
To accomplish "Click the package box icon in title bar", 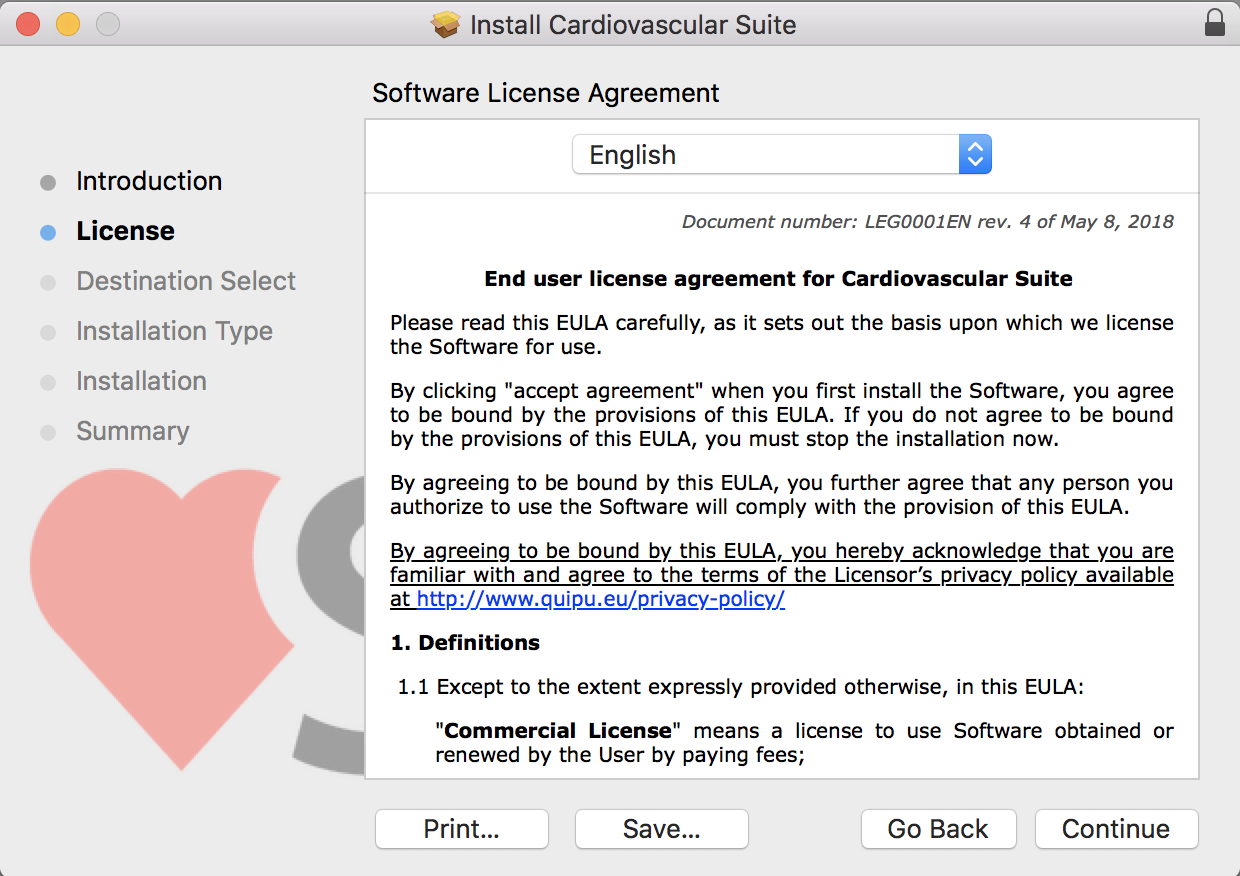I will 446,25.
